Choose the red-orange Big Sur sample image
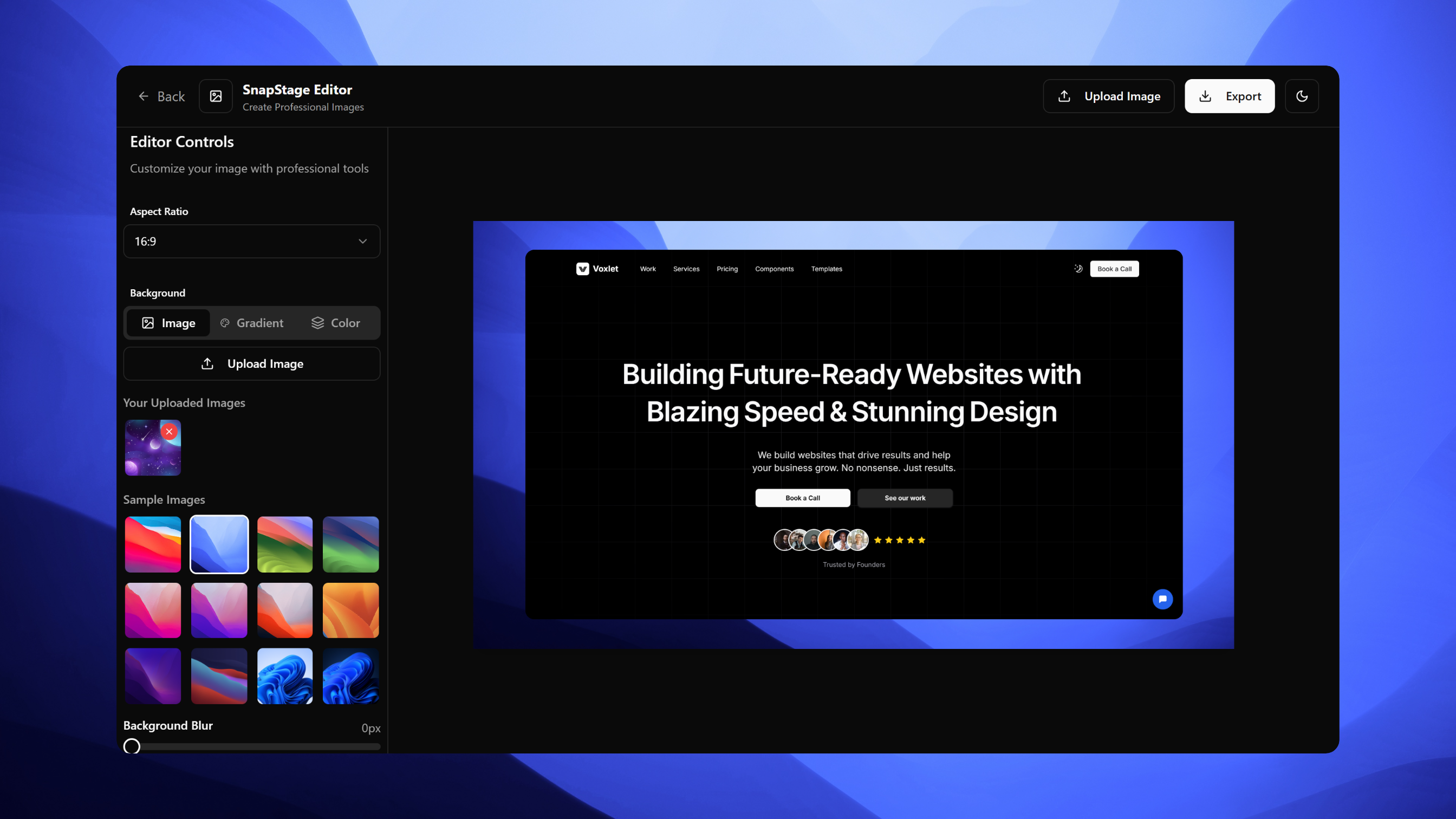The height and width of the screenshot is (819, 1456). click(x=153, y=544)
